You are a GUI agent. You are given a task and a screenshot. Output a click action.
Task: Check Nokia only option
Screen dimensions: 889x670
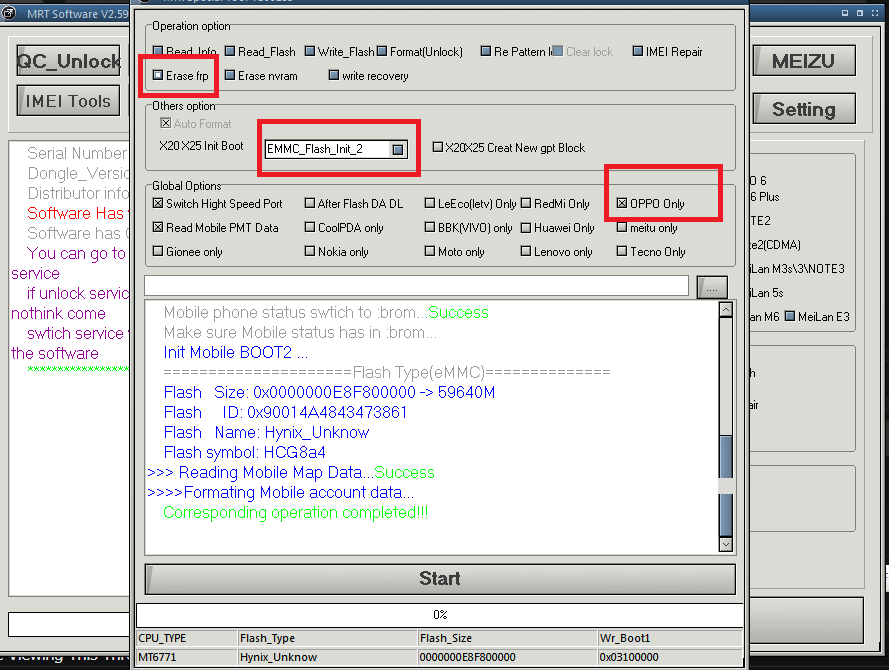coord(310,251)
